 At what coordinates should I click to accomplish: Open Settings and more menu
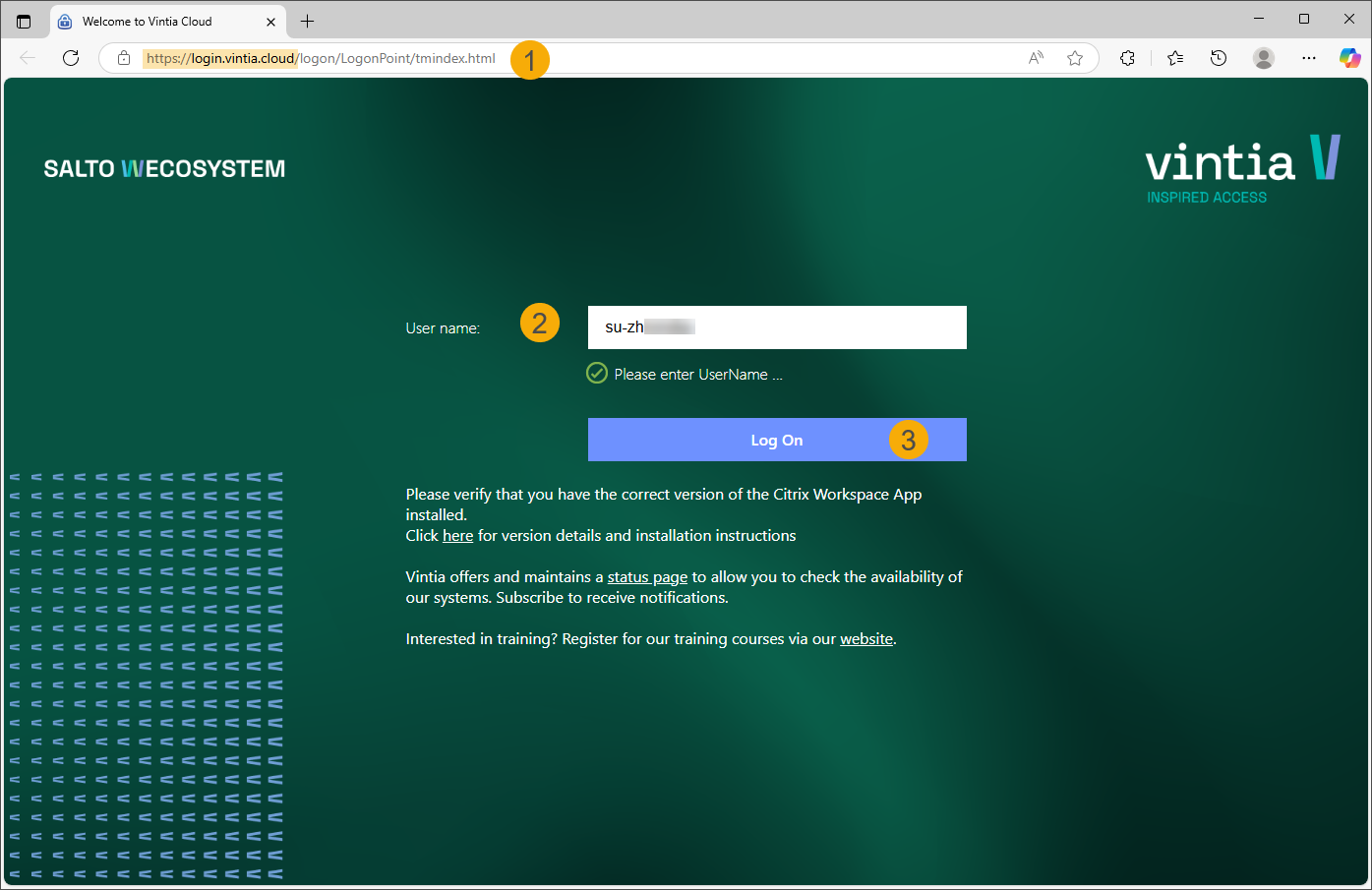pos(1308,58)
